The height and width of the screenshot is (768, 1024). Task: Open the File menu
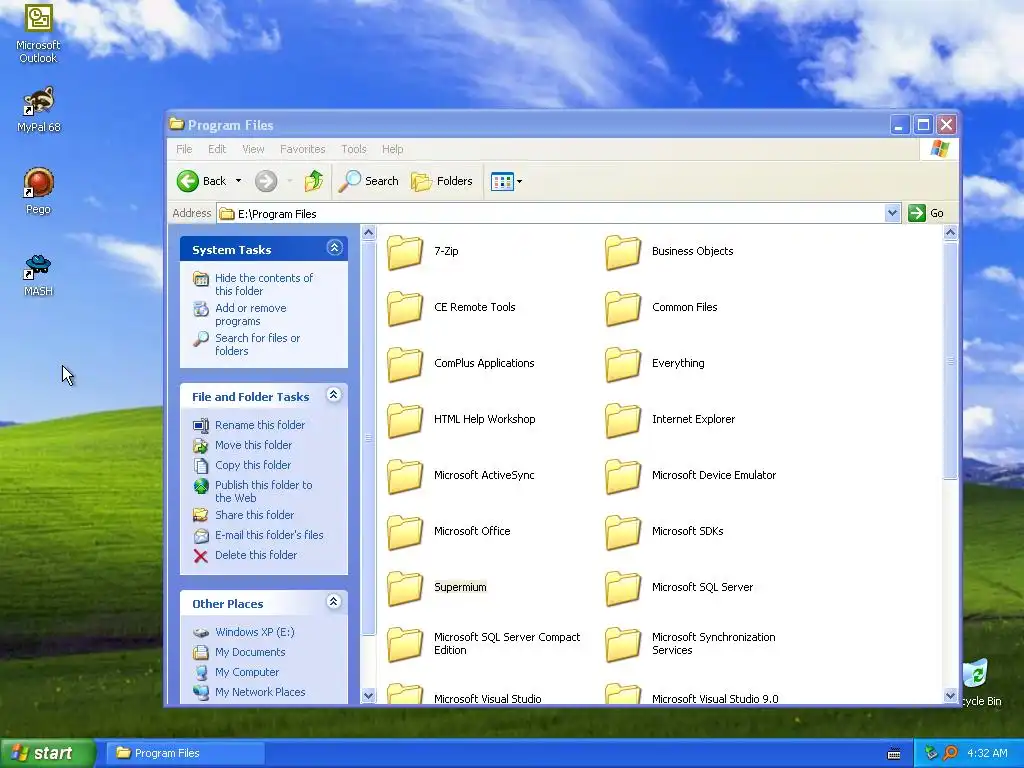click(184, 149)
